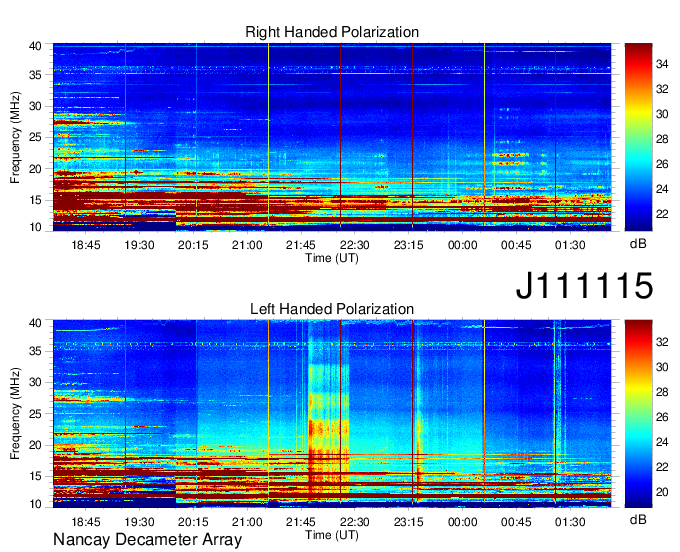The height and width of the screenshot is (552, 680).
Task: Click the 18:45 time tick under the top panel
Action: [85, 245]
